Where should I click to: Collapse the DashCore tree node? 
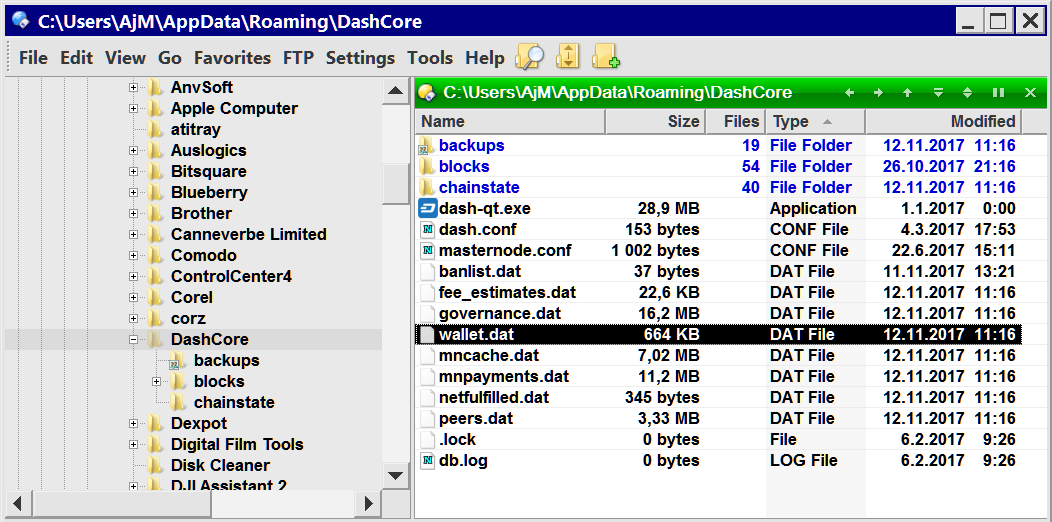[134, 340]
